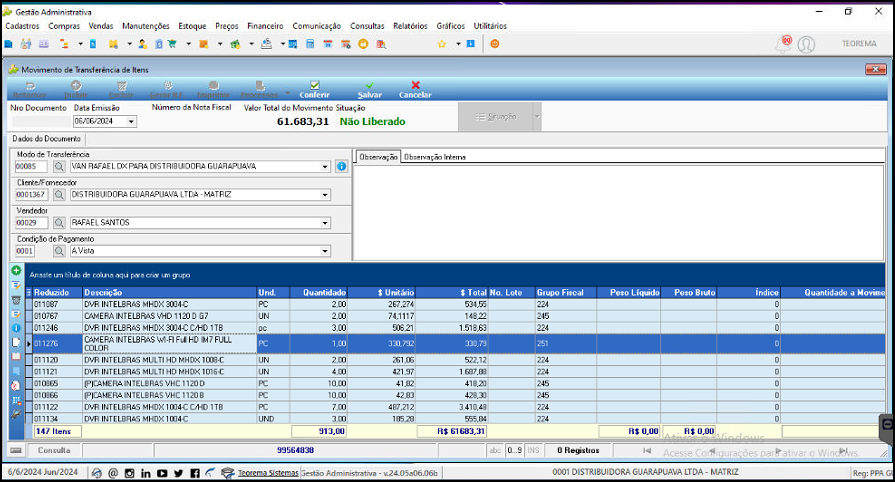Click the orange smiley icon in toolbar
This screenshot has height=482, width=895.
point(495,43)
